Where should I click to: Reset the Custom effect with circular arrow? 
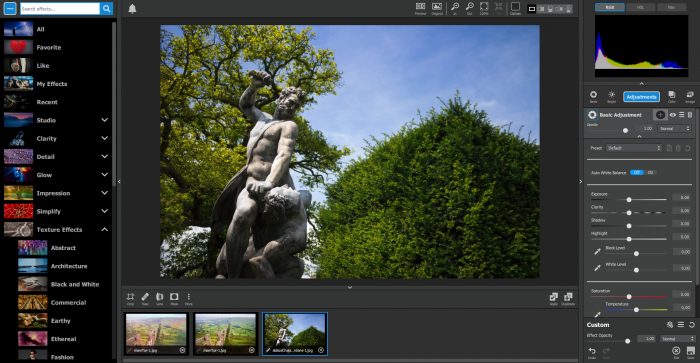click(692, 325)
